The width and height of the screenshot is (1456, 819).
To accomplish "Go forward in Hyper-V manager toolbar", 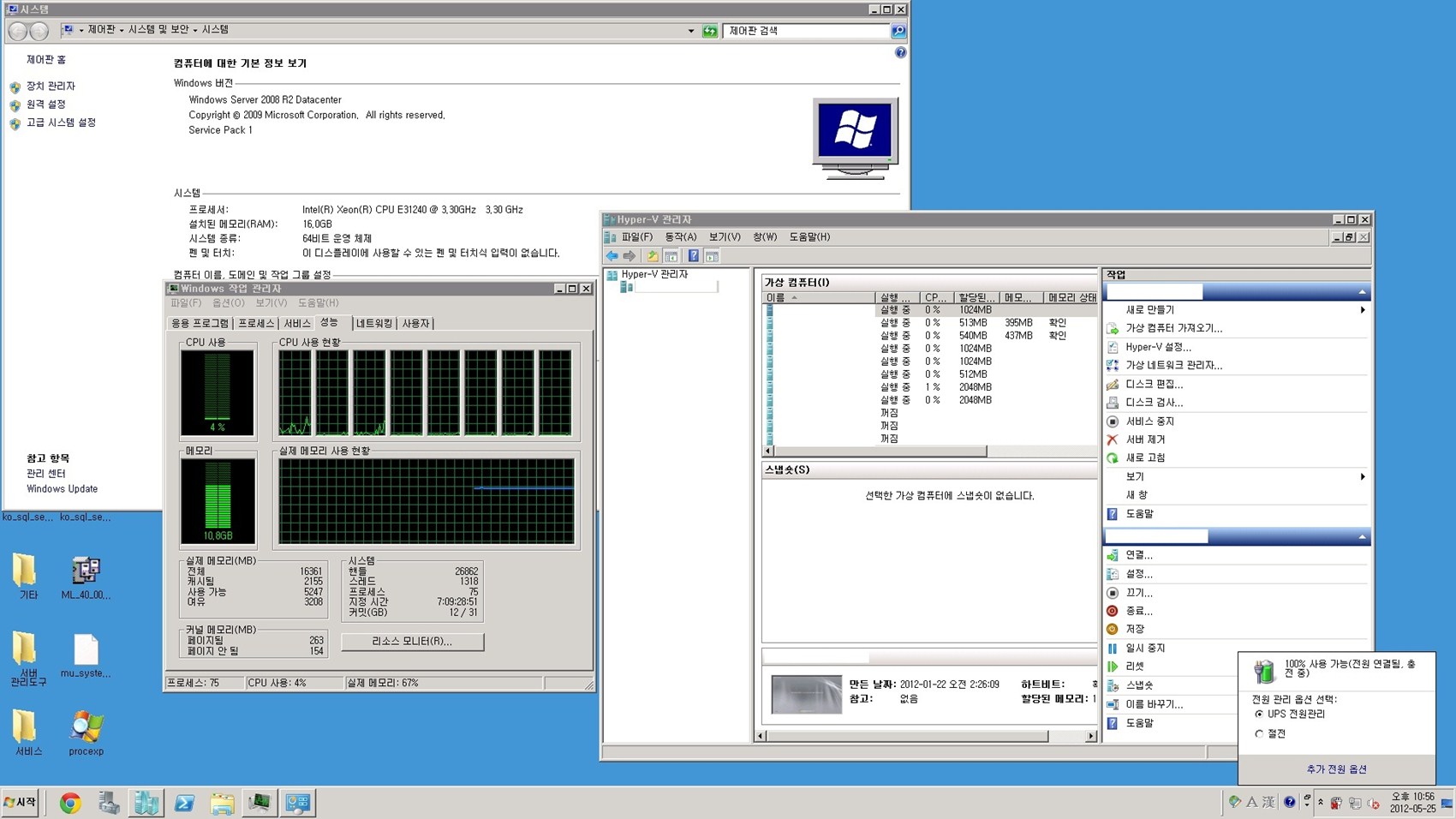I will pos(630,256).
